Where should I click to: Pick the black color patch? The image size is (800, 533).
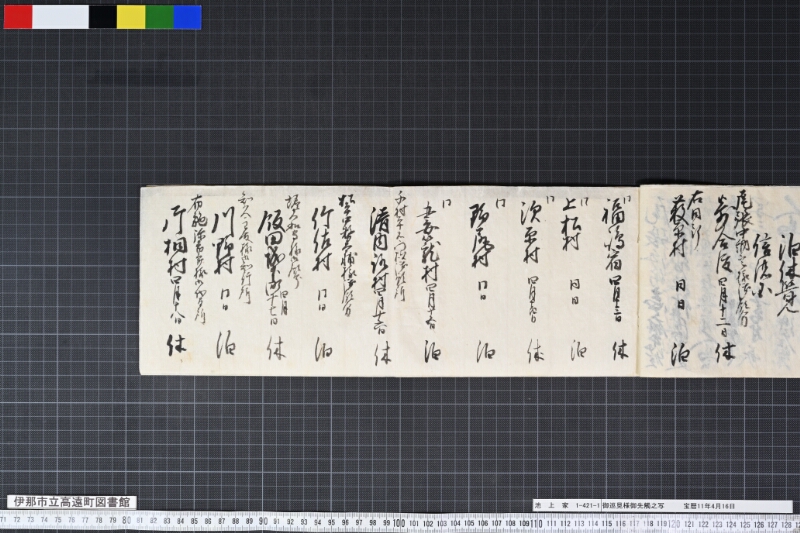coord(103,17)
